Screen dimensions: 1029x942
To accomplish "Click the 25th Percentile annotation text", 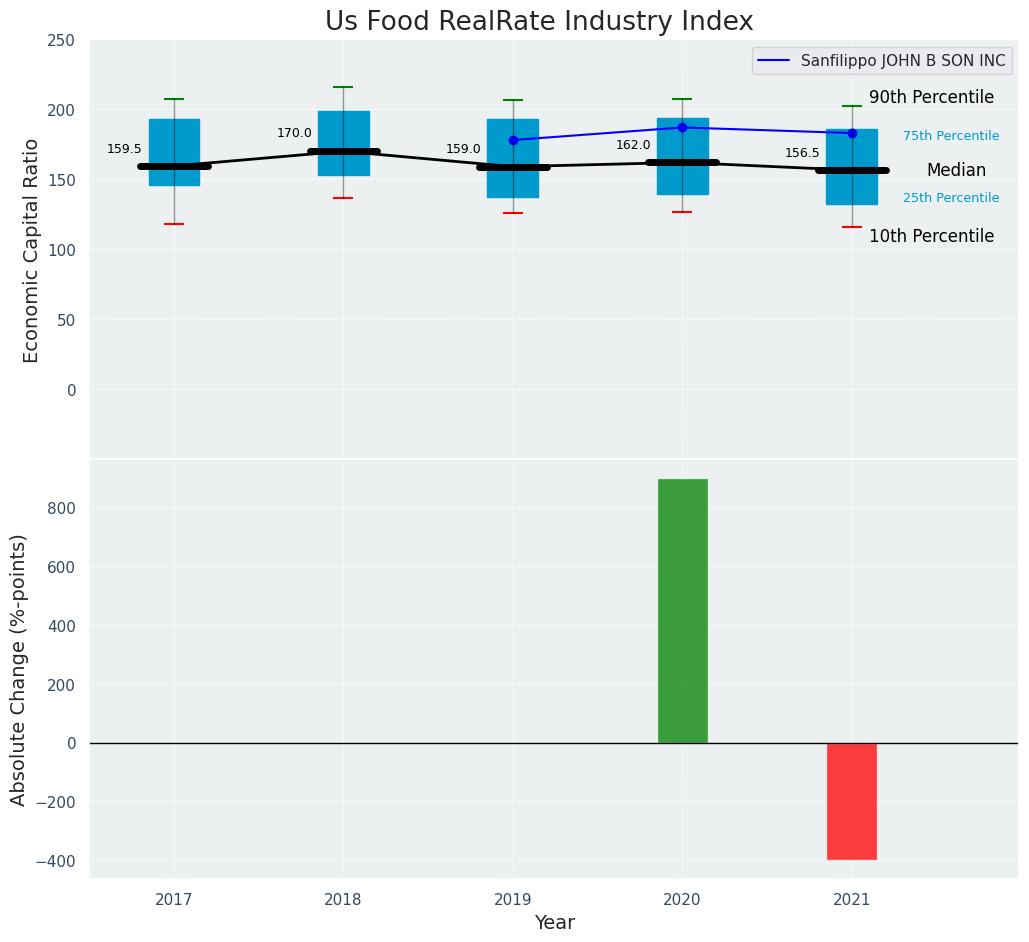I will click(950, 198).
